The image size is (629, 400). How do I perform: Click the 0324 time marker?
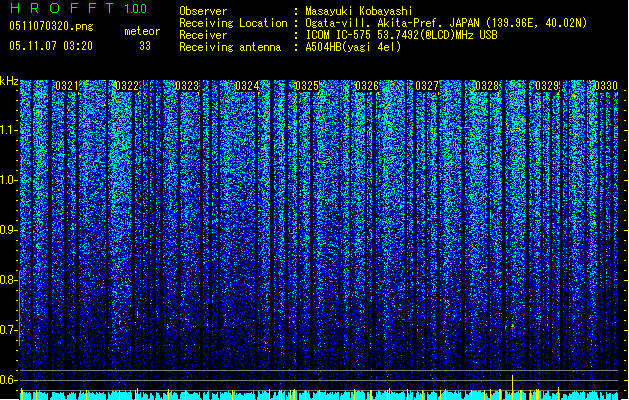(x=247, y=86)
